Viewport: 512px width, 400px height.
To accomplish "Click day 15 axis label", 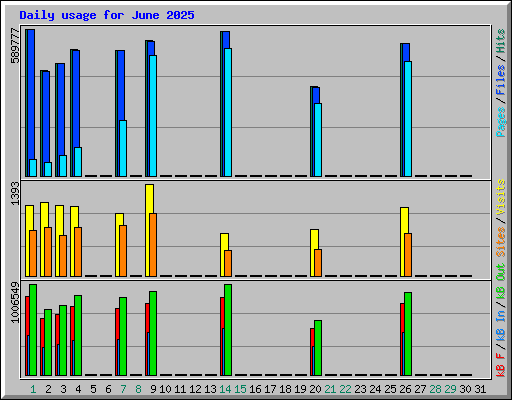I will click(240, 389).
